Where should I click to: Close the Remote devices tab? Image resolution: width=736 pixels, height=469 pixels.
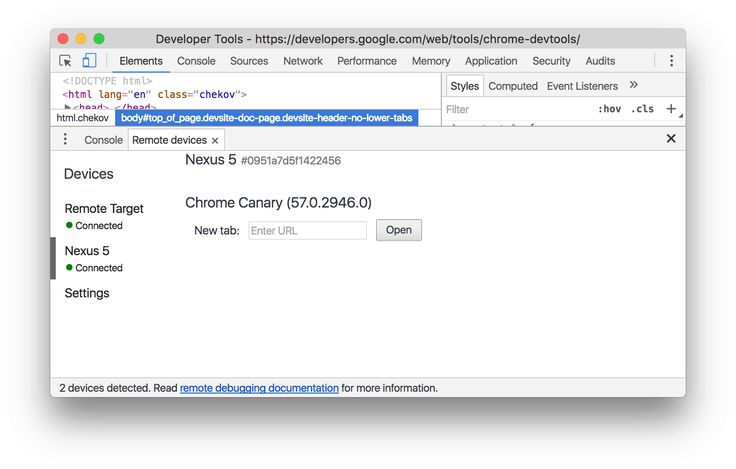(x=215, y=140)
